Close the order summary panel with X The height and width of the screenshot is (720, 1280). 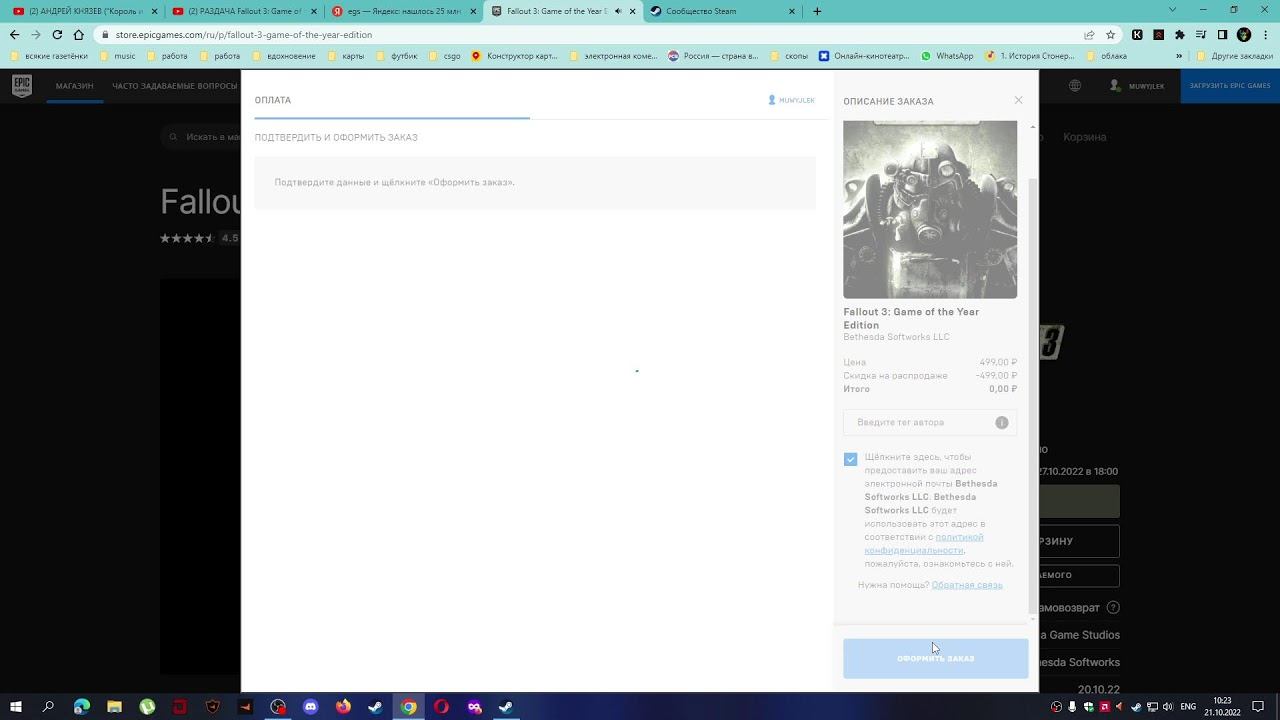[x=1018, y=100]
